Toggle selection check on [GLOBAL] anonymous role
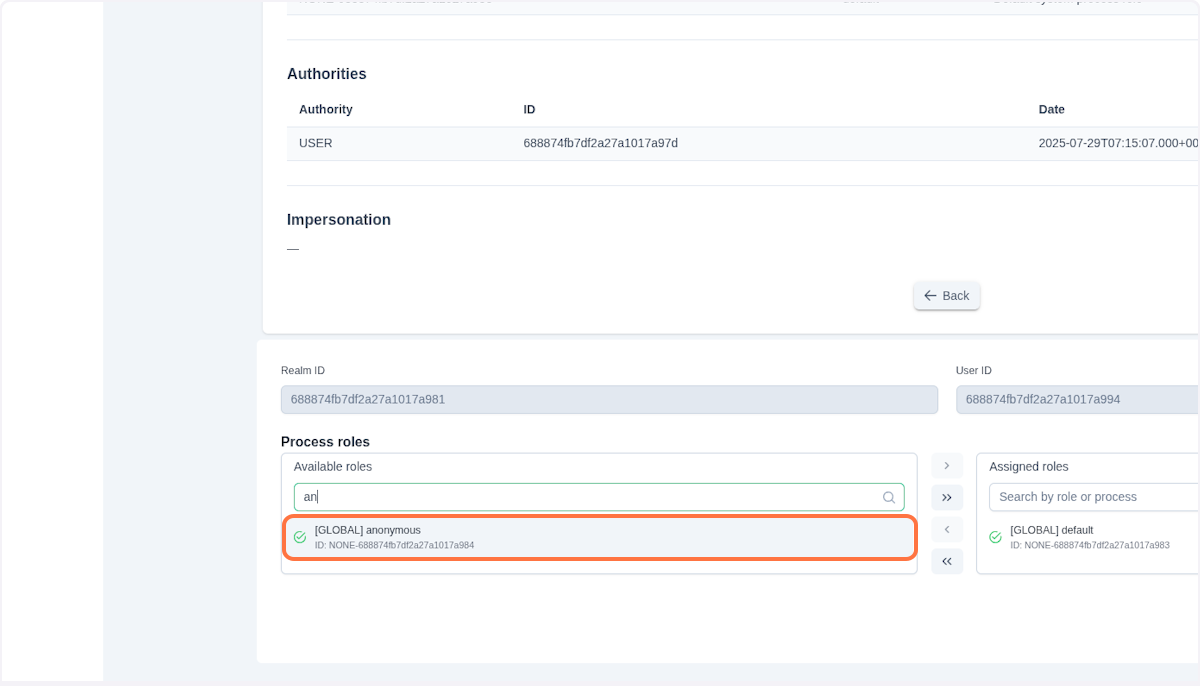Image resolution: width=1200 pixels, height=686 pixels. (300, 537)
